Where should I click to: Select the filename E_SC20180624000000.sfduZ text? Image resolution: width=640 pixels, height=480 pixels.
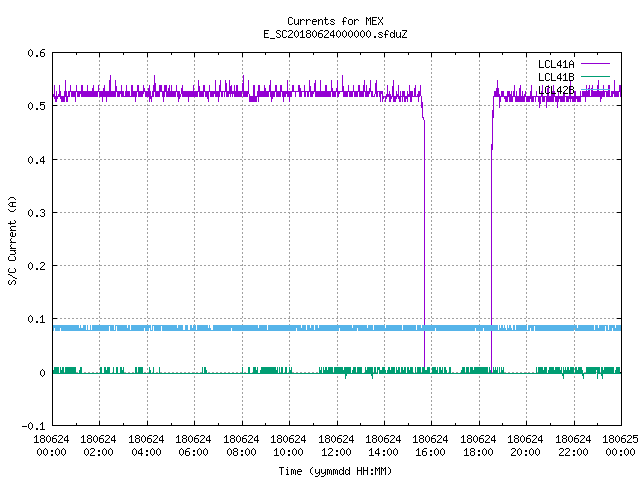pyautogui.click(x=335, y=34)
